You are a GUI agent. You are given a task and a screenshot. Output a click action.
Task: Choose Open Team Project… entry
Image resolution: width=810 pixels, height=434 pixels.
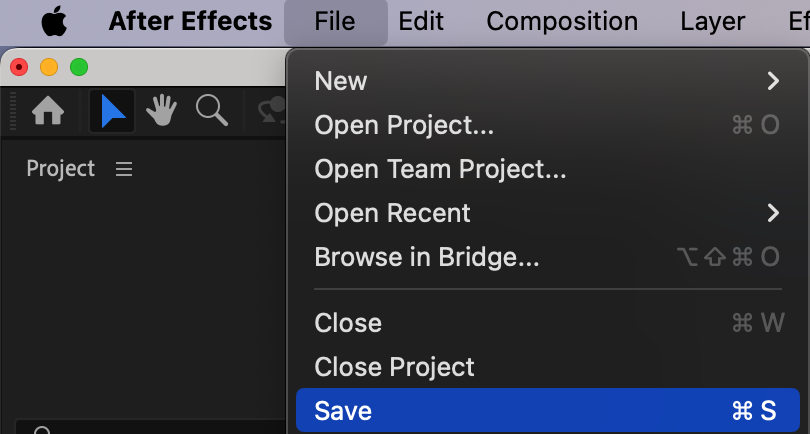[x=440, y=169]
